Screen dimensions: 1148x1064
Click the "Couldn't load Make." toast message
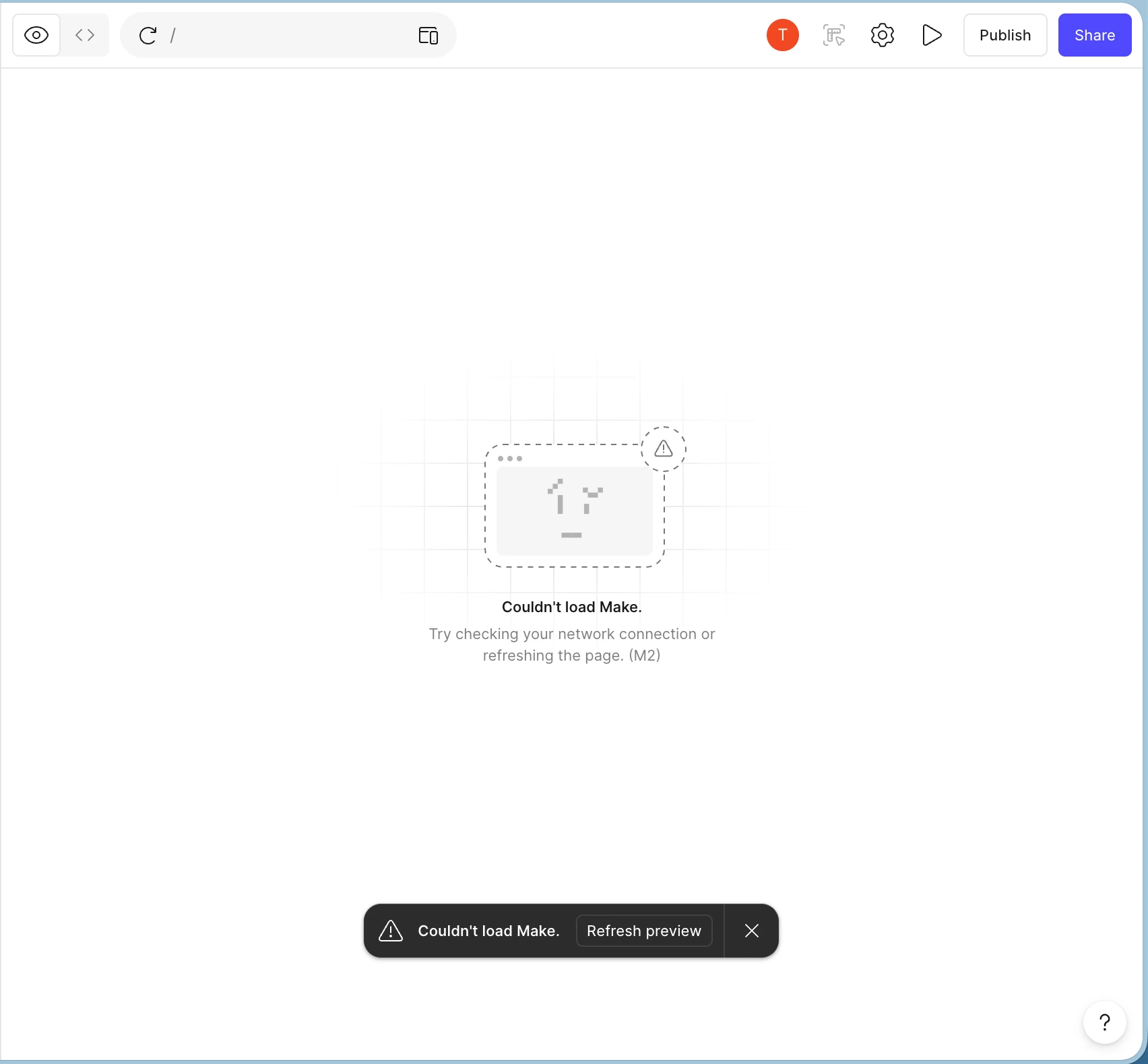[x=489, y=931]
